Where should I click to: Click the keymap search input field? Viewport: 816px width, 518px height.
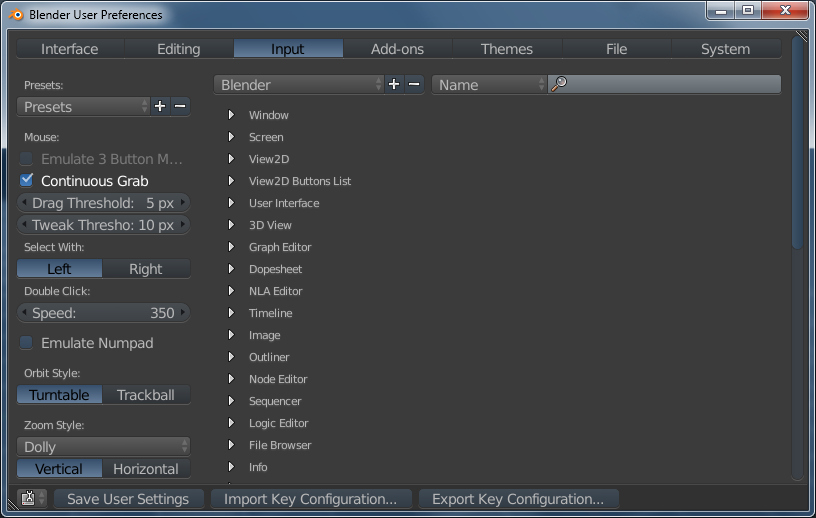point(665,84)
